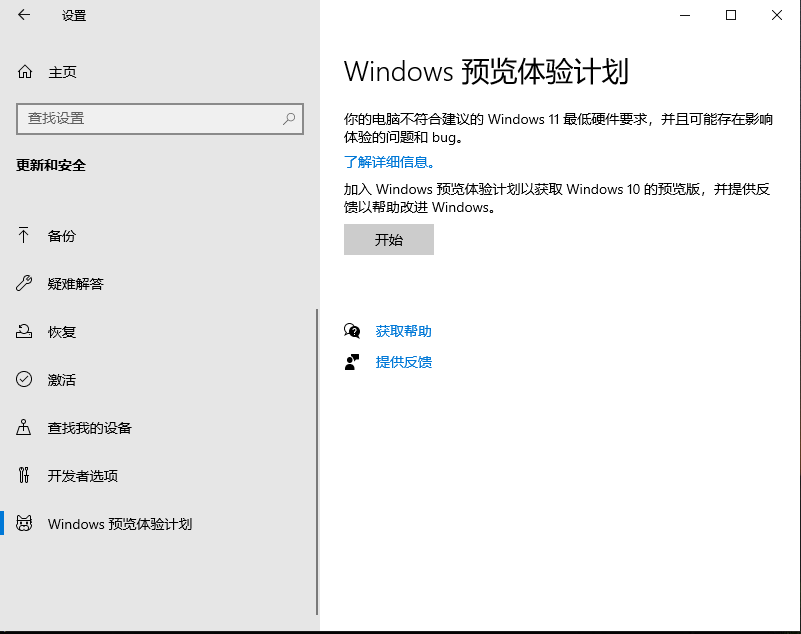Go to 主页 settings home
This screenshot has width=801, height=634.
point(158,72)
